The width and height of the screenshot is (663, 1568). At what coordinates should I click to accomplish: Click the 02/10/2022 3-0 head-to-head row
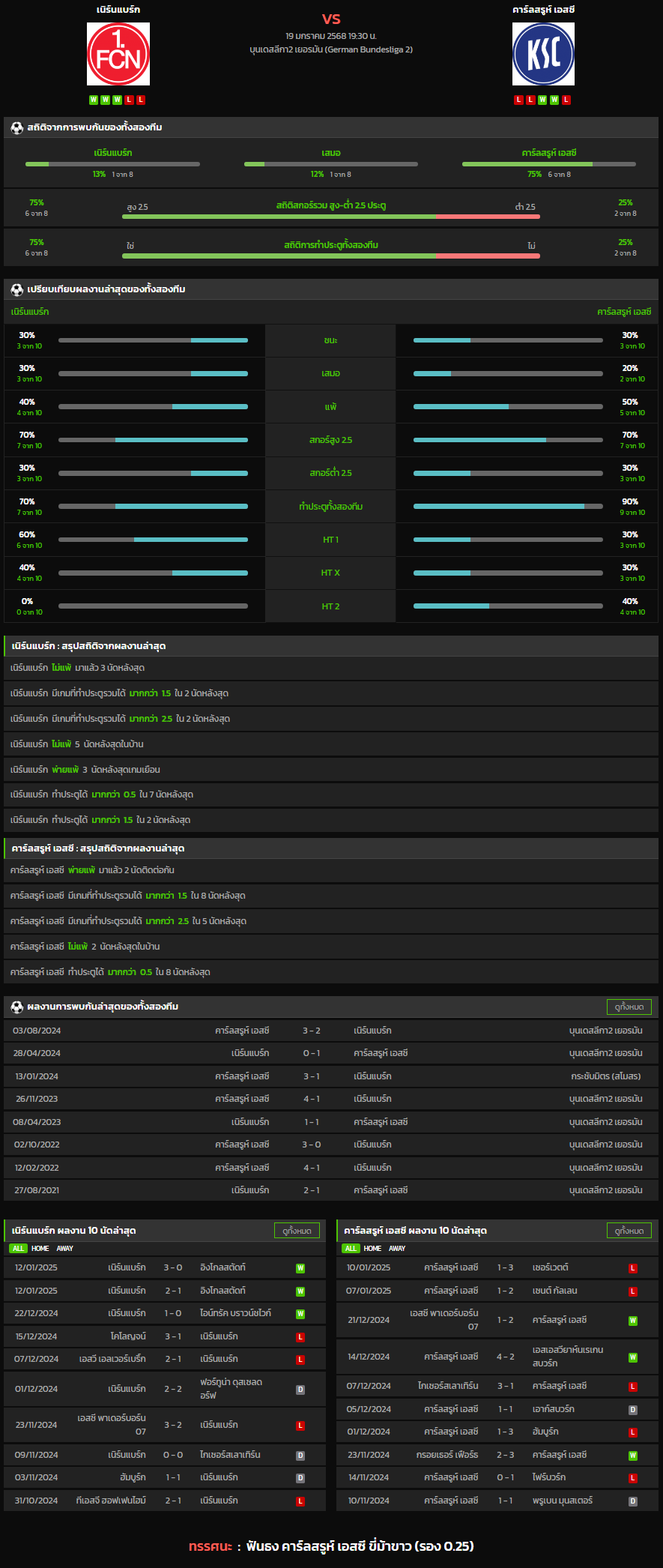point(331,1145)
